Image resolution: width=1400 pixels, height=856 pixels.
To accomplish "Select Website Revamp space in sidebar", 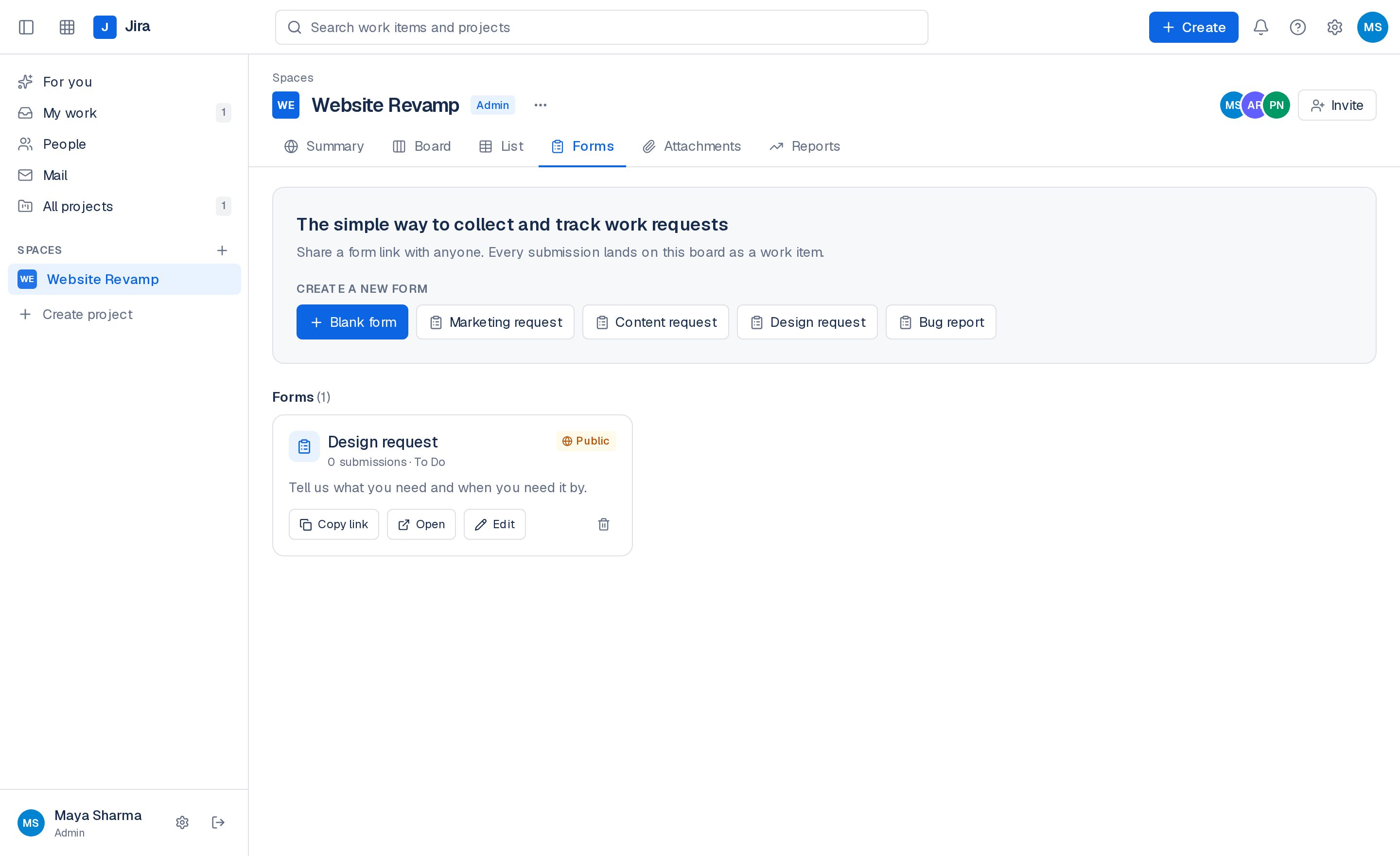I will [124, 279].
